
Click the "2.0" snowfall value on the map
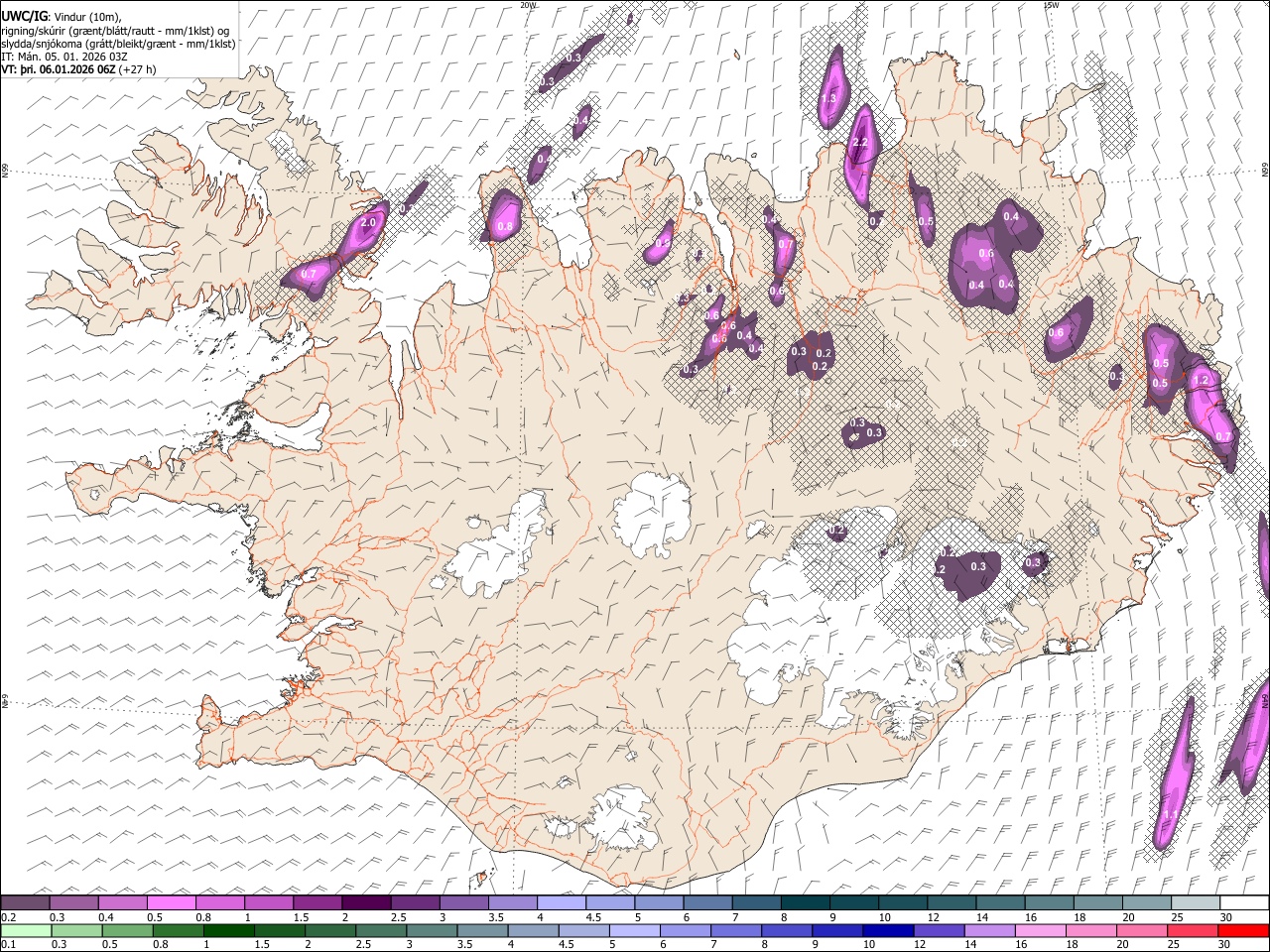coord(368,222)
